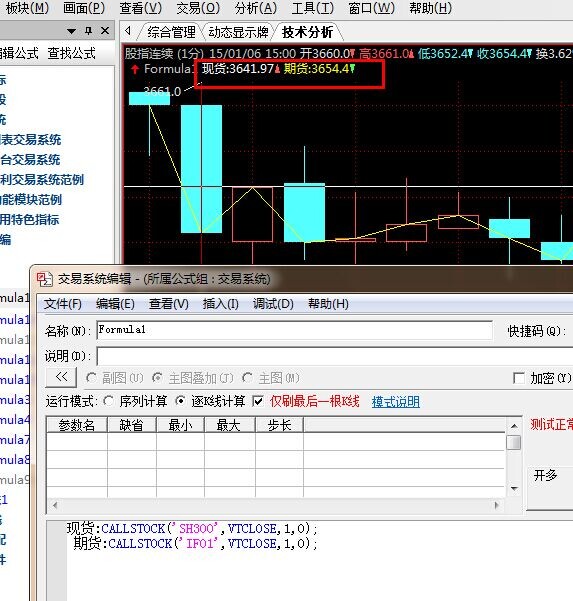Click the 开多 entry
573x601 pixels.
pos(545,475)
